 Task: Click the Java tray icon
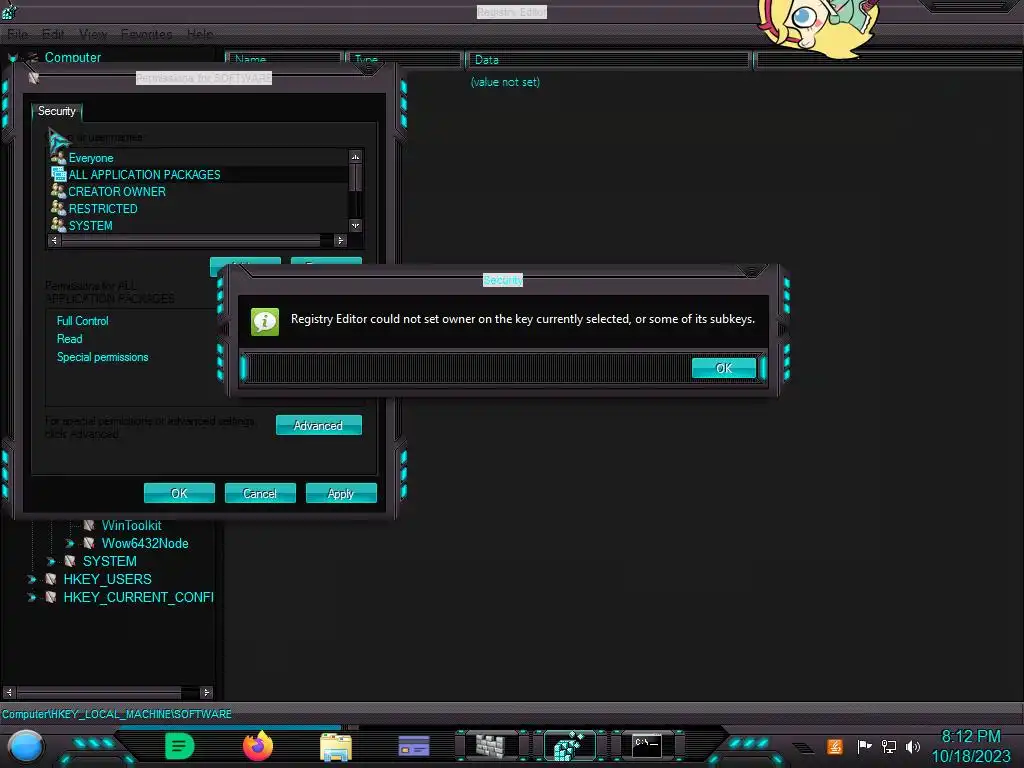[835, 746]
